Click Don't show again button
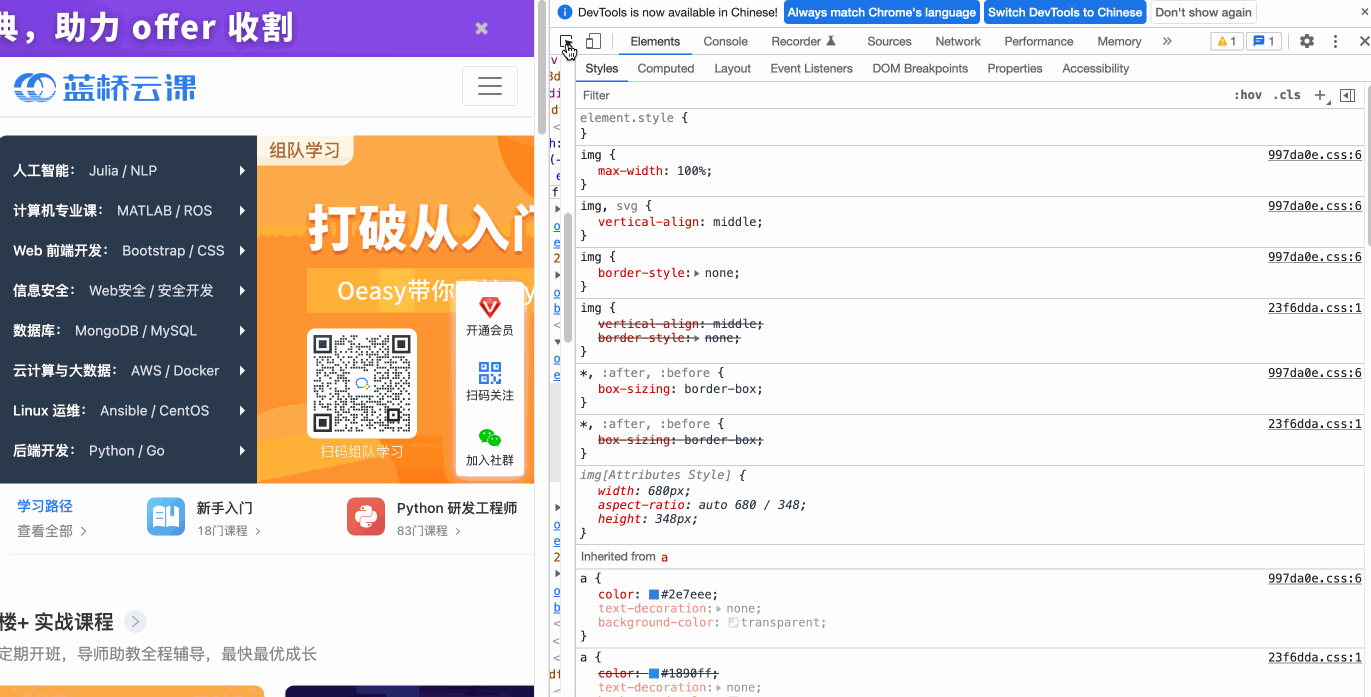Viewport: 1371px width, 697px height. pos(1204,12)
